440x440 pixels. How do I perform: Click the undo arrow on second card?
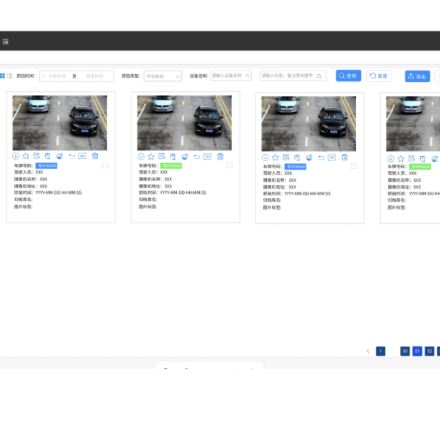coord(197,157)
